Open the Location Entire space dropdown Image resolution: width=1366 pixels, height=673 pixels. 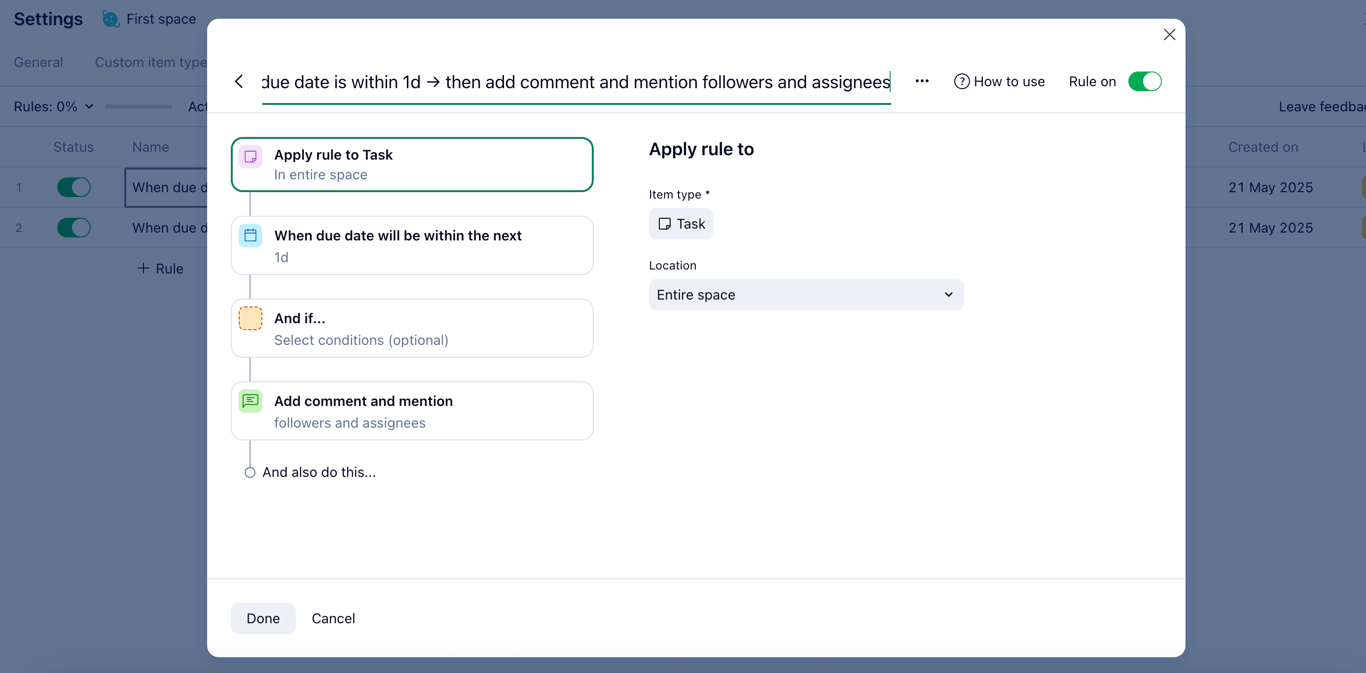(806, 294)
